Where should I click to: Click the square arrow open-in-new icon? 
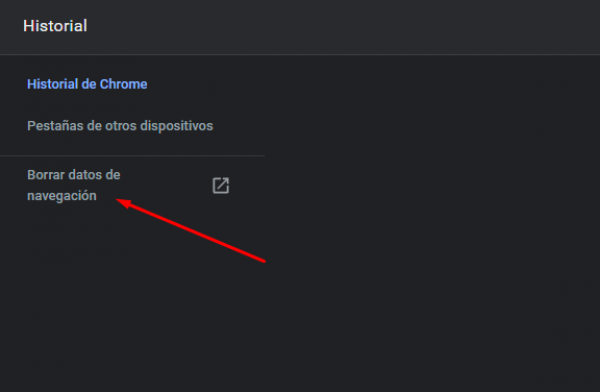click(221, 186)
